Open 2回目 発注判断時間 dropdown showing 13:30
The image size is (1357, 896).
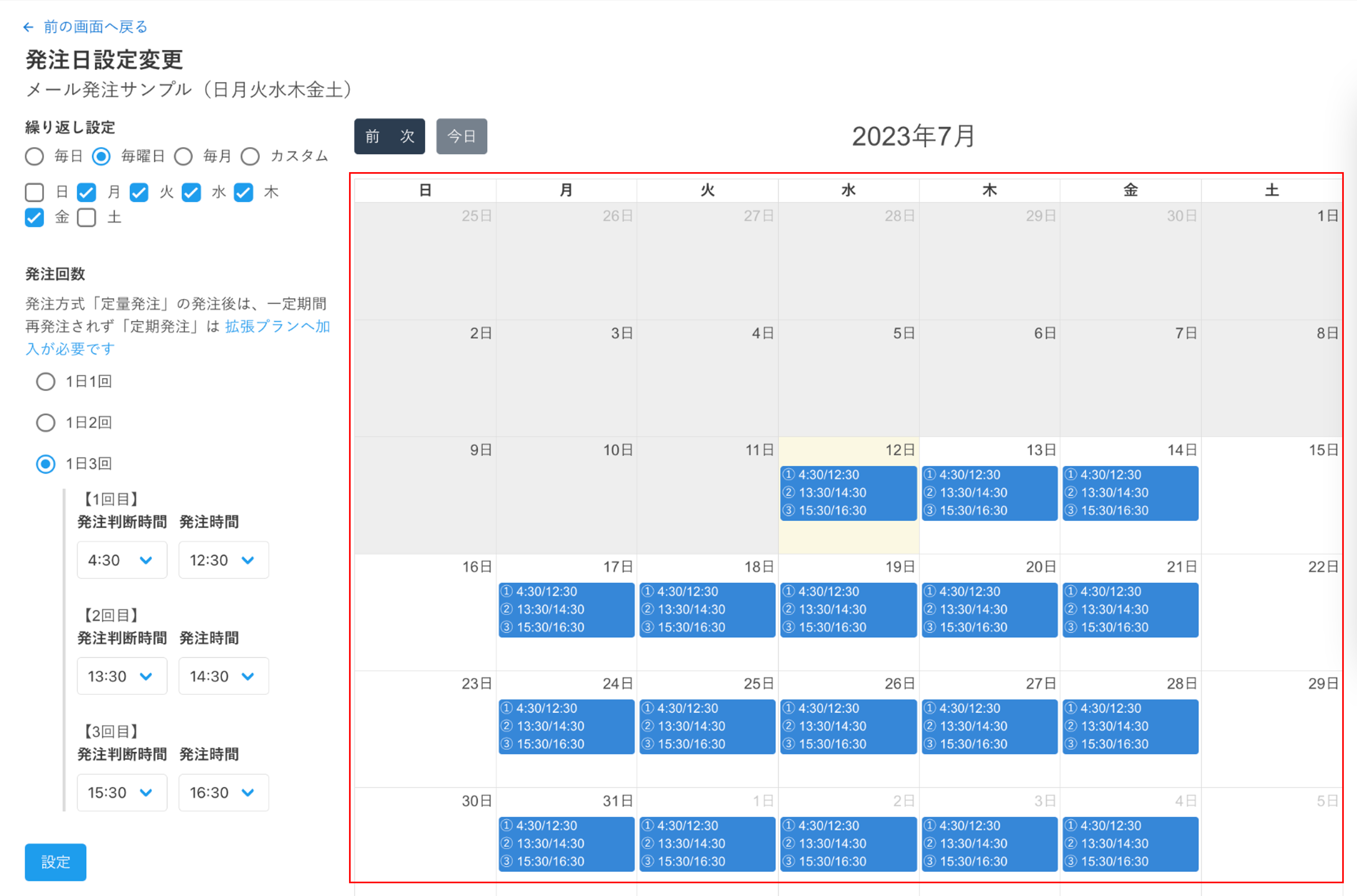(x=122, y=676)
